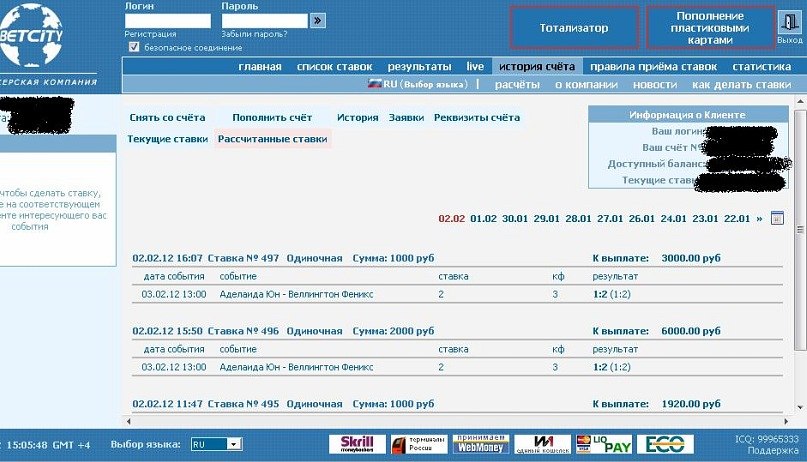Open the Выбор языка RU dropdown
The width and height of the screenshot is (807, 462).
click(216, 444)
